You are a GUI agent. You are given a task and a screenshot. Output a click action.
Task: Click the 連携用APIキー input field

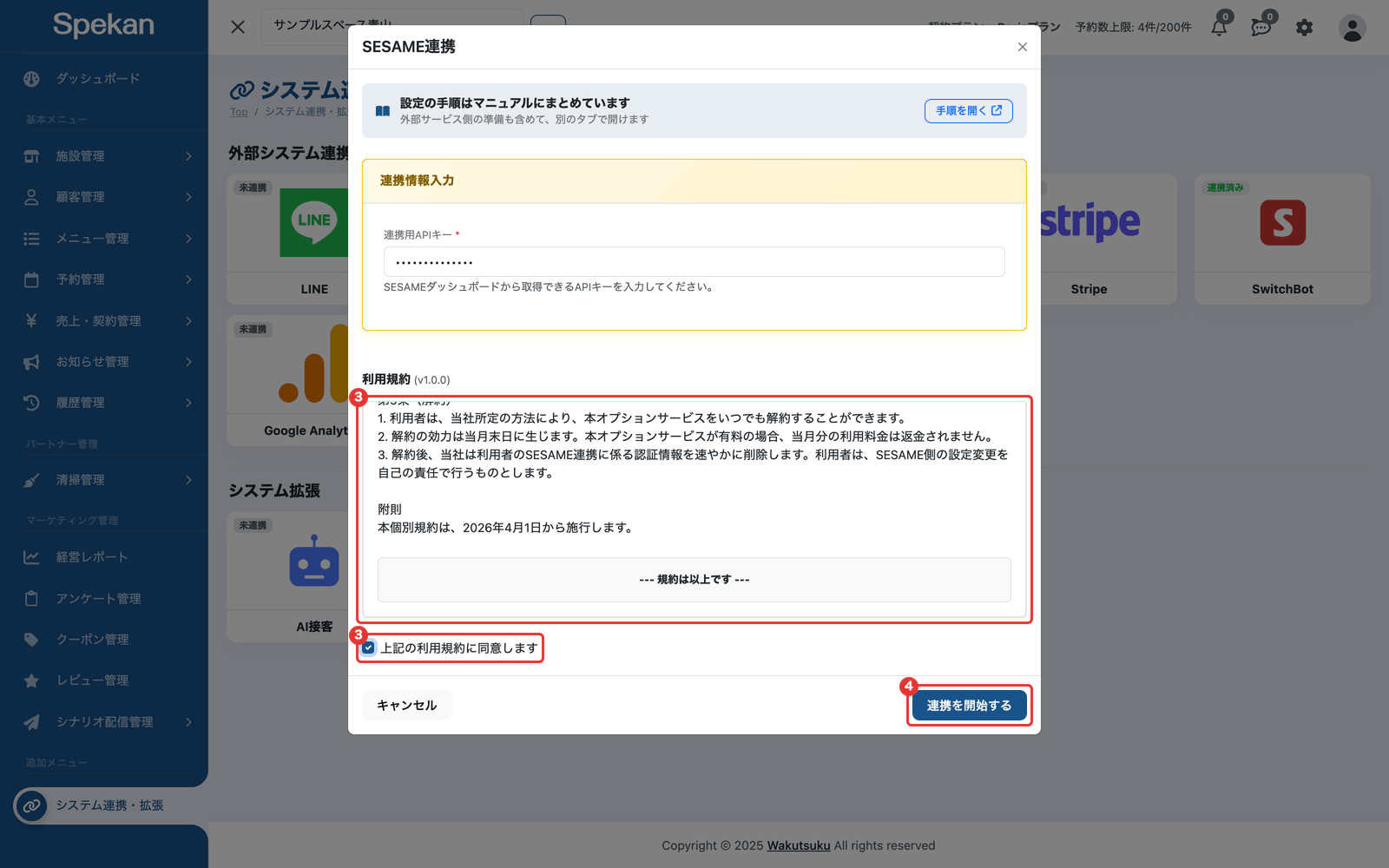tap(694, 262)
